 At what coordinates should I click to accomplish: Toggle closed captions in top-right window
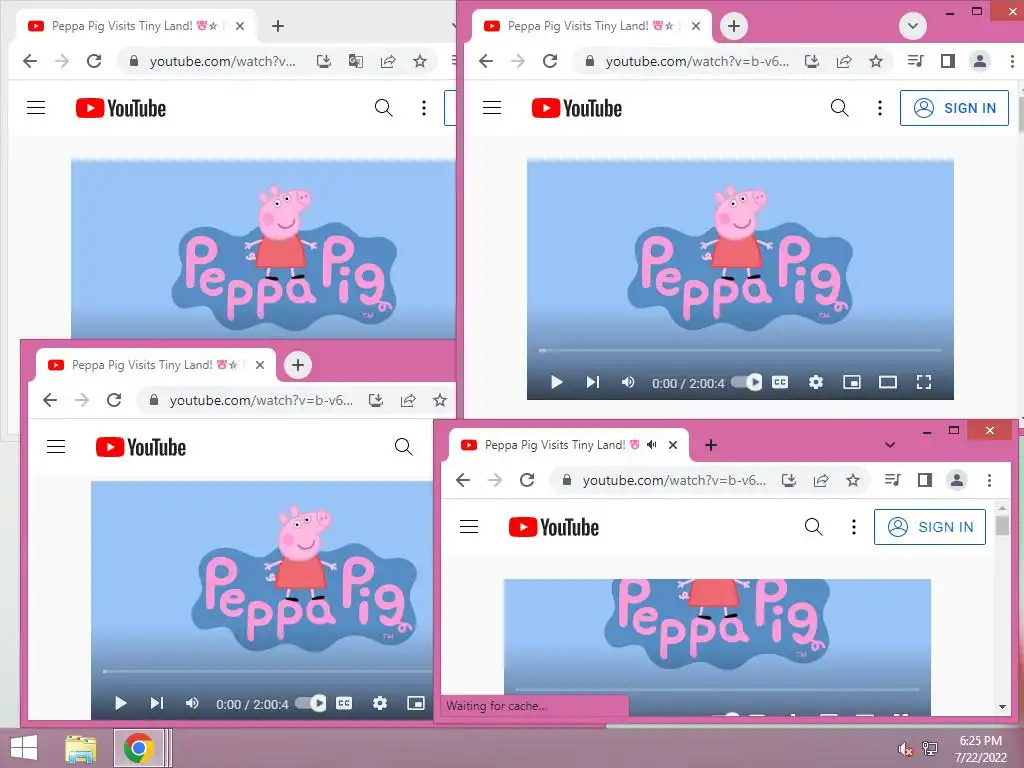(x=780, y=382)
